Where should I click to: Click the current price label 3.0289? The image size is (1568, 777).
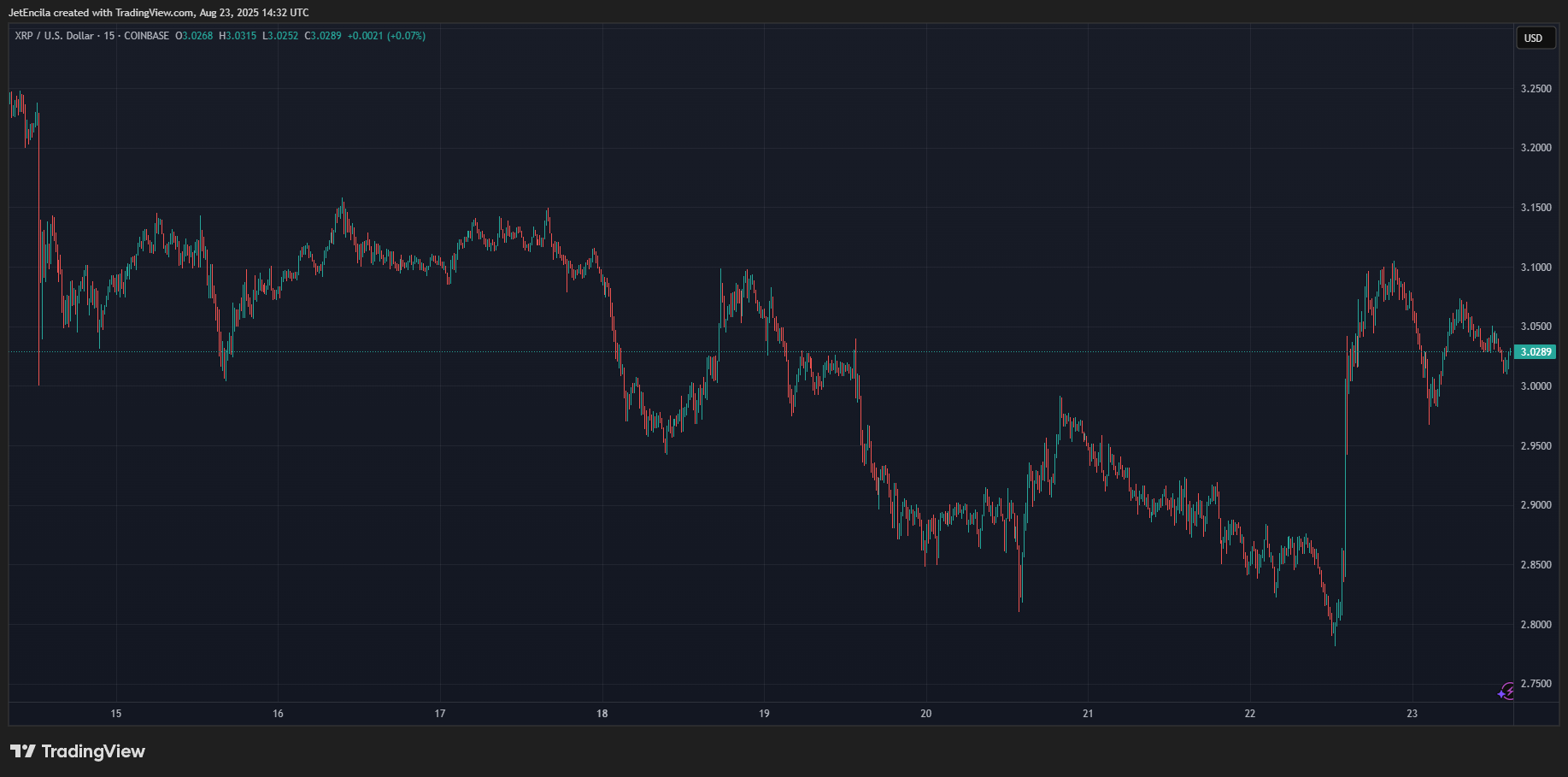pyautogui.click(x=1536, y=351)
